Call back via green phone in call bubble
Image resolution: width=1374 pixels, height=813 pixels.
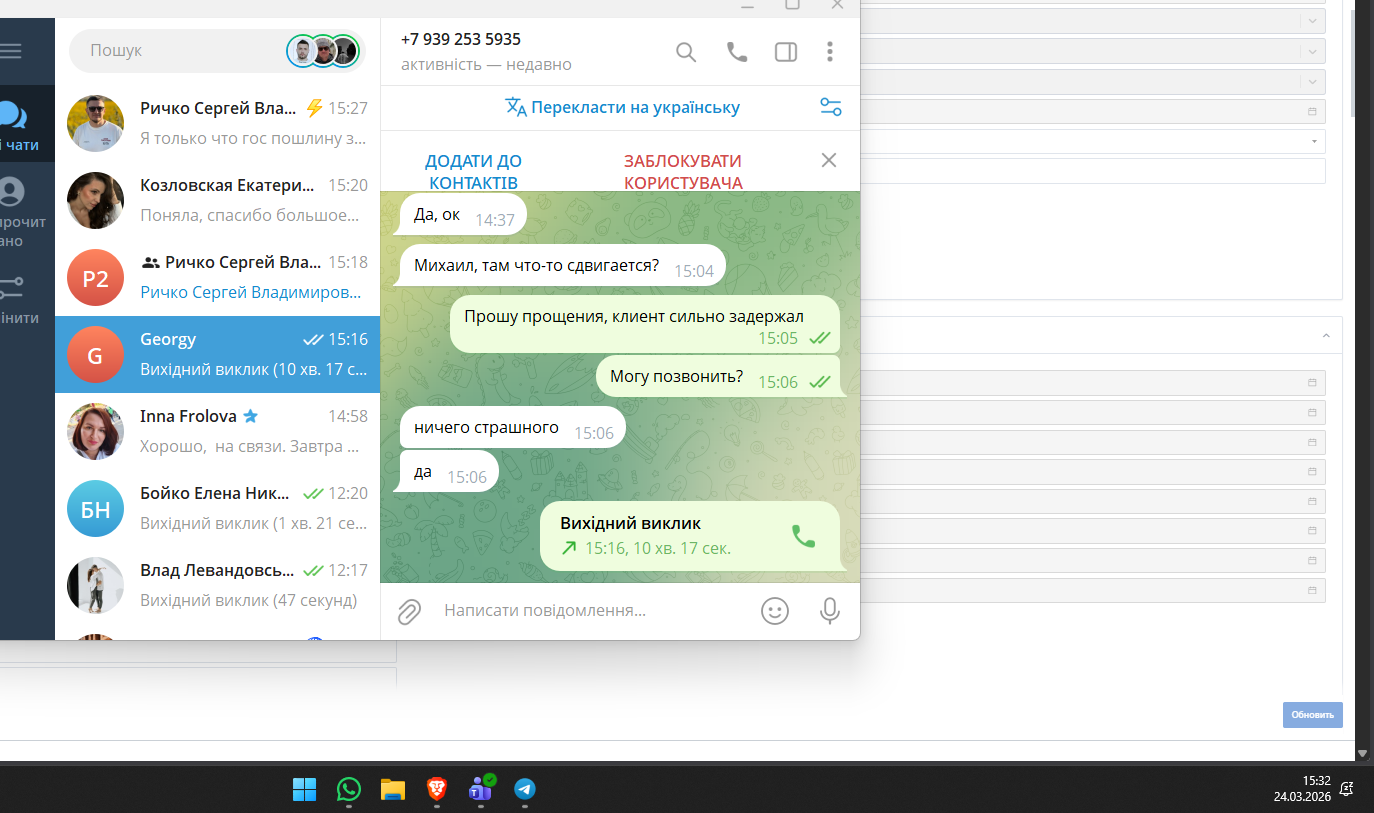[x=803, y=536]
